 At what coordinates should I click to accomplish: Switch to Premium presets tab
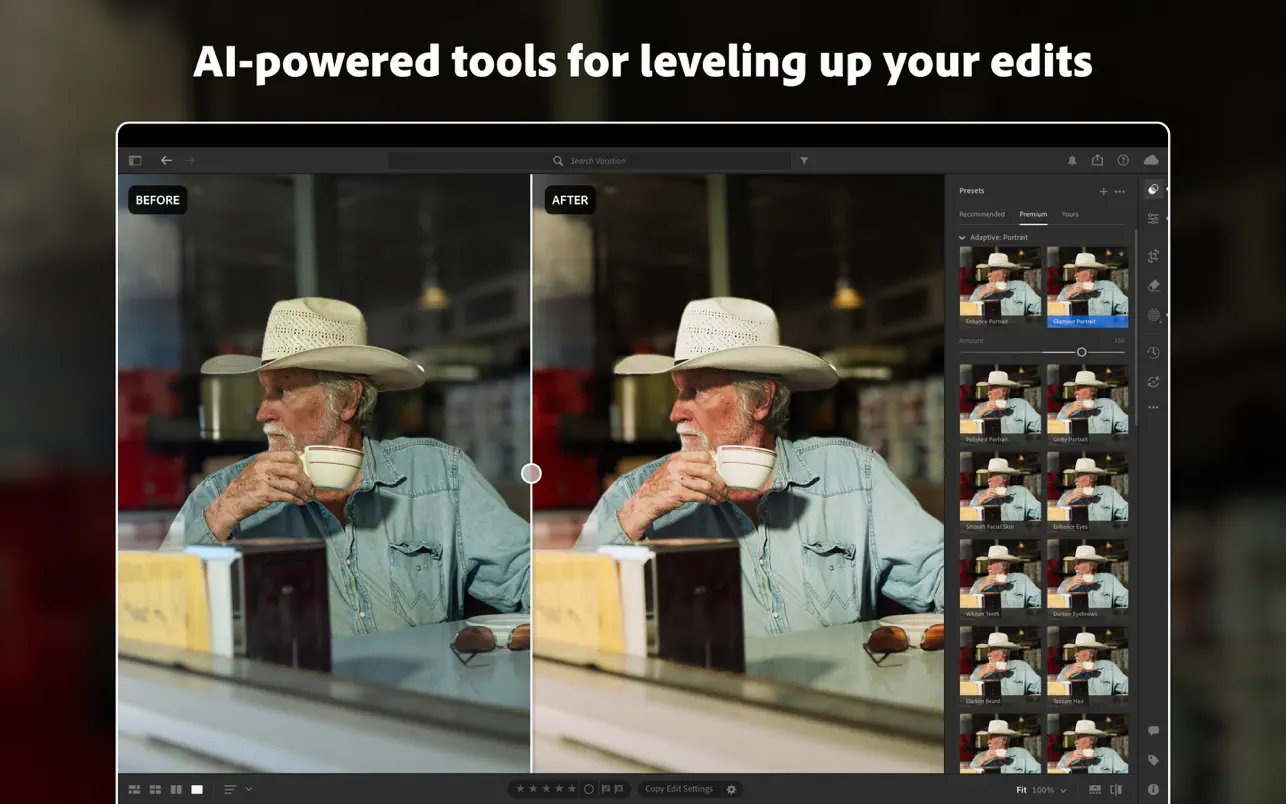pos(1033,214)
